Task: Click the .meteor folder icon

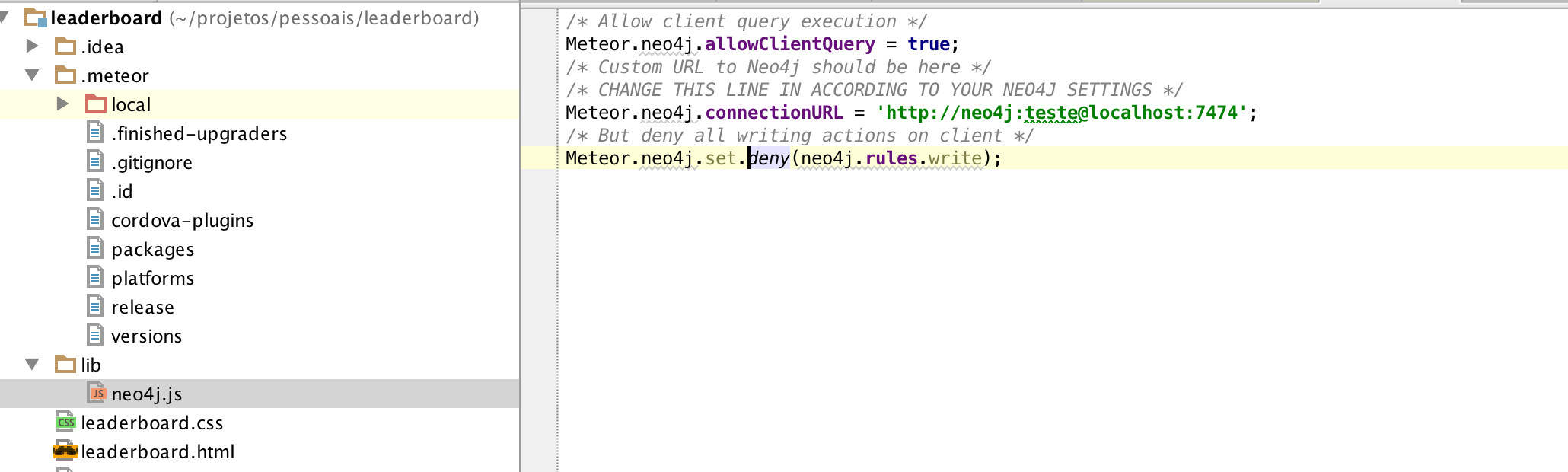Action: (x=65, y=75)
